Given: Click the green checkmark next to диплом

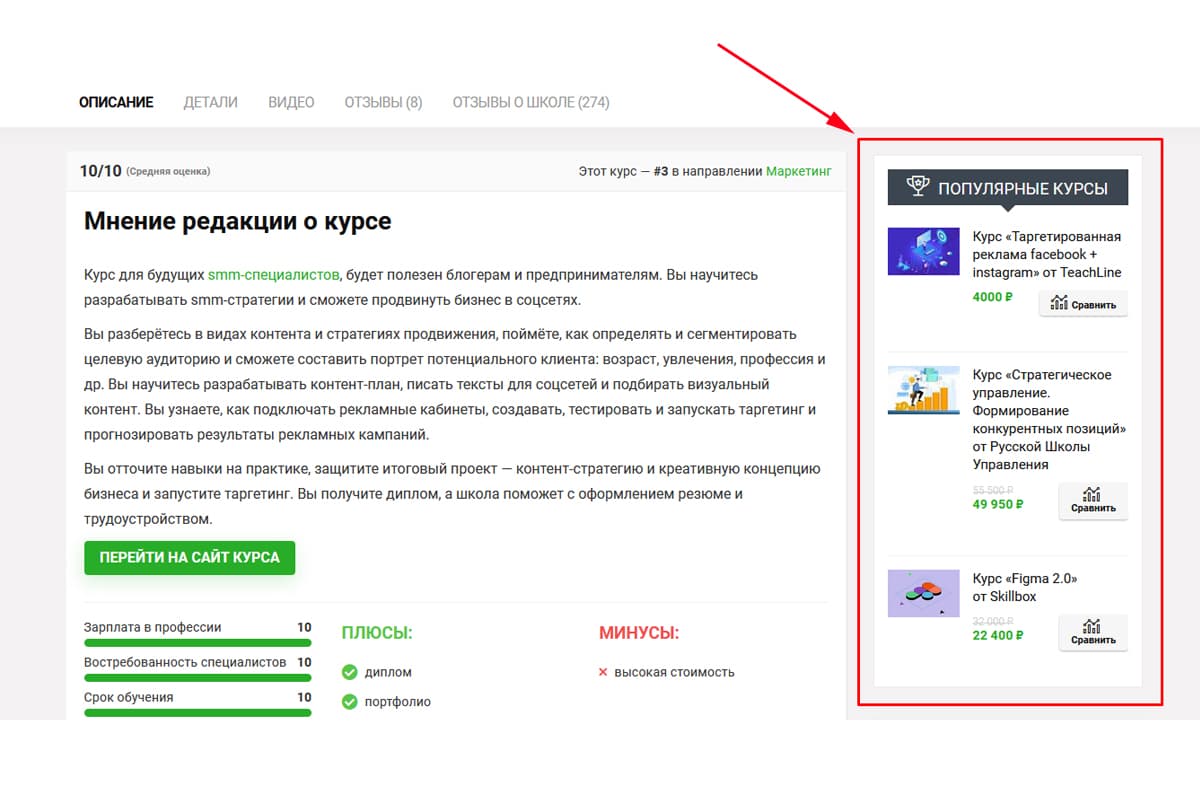Looking at the screenshot, I should [349, 672].
